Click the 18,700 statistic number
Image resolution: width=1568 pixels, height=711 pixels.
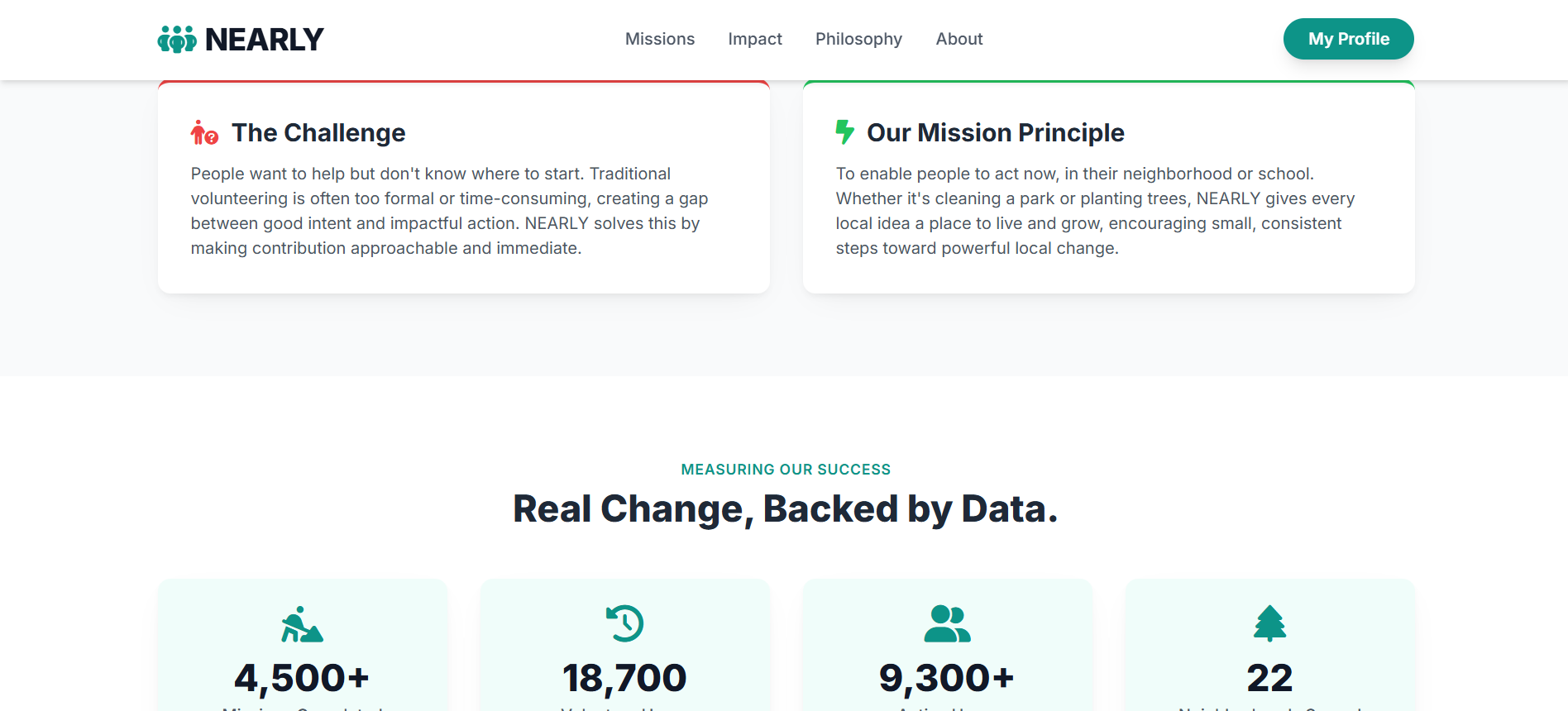(x=624, y=678)
